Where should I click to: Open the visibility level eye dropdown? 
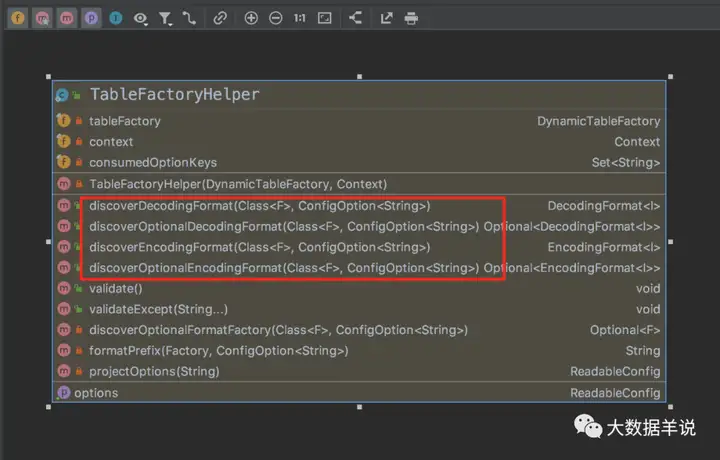point(141,18)
